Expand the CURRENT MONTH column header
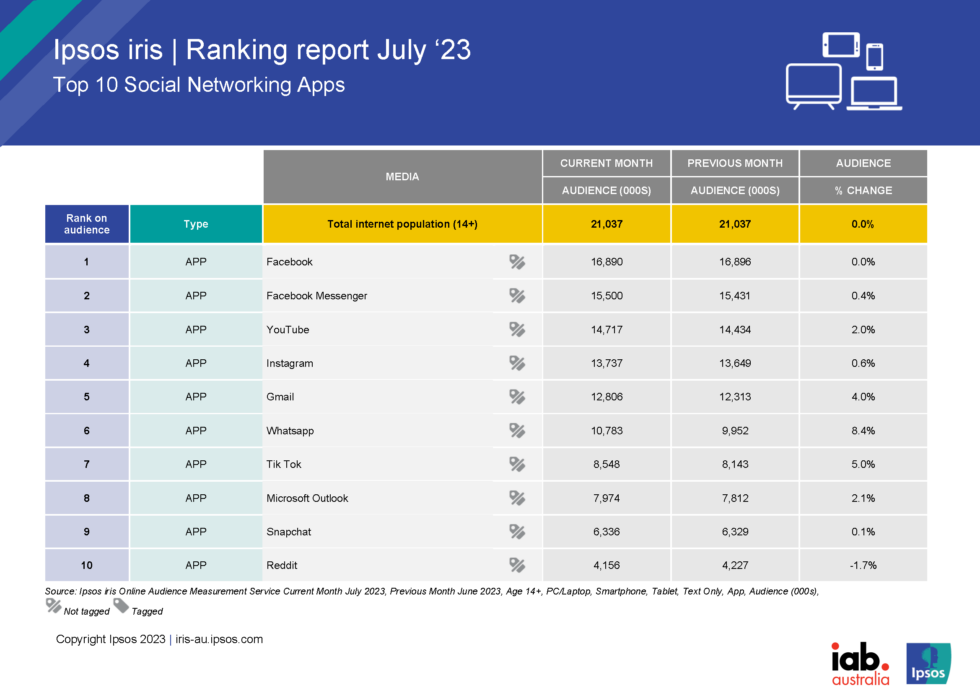Image resolution: width=980 pixels, height=693 pixels. [x=606, y=163]
